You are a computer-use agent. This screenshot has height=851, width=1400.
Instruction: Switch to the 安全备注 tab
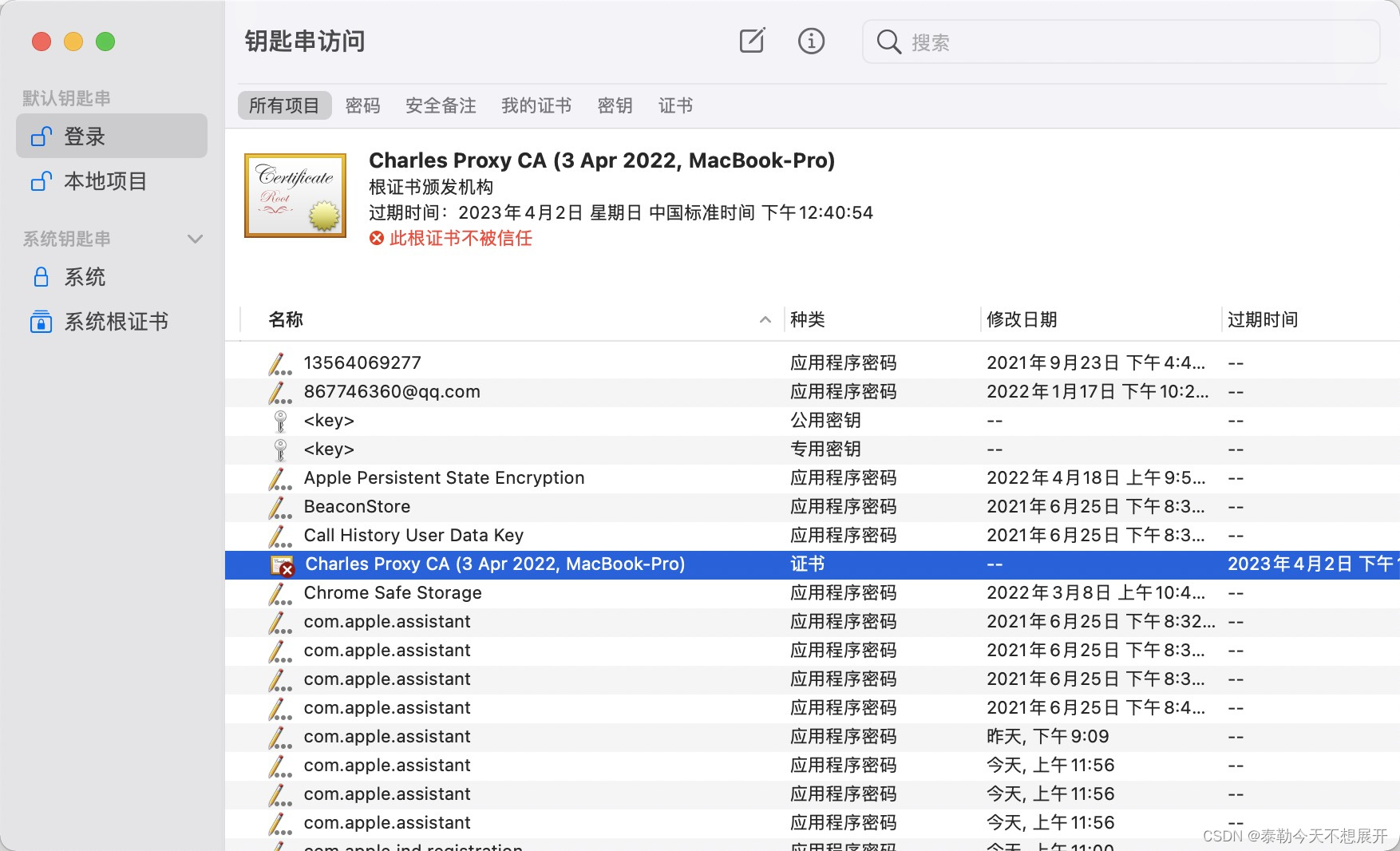pos(441,105)
